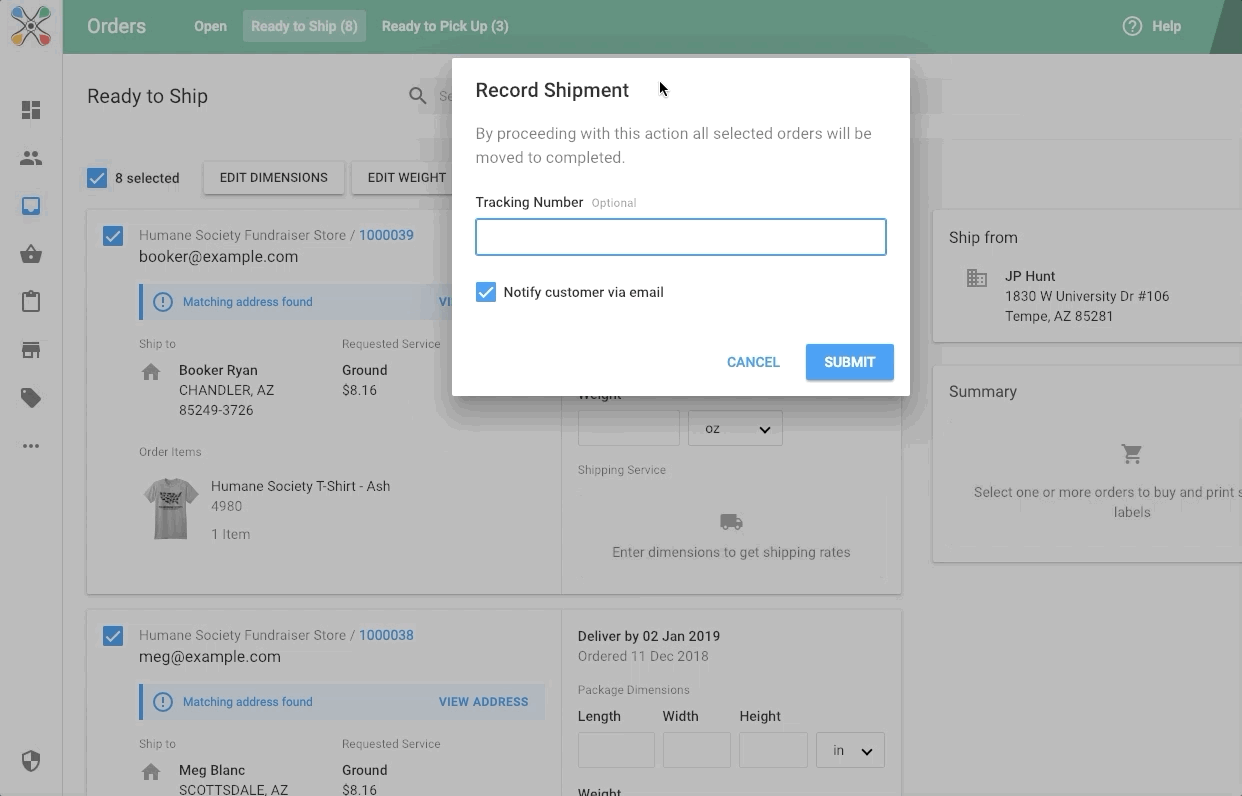Click the Deliver by 02 Jan 2019 text
The height and width of the screenshot is (796, 1242).
click(x=649, y=636)
